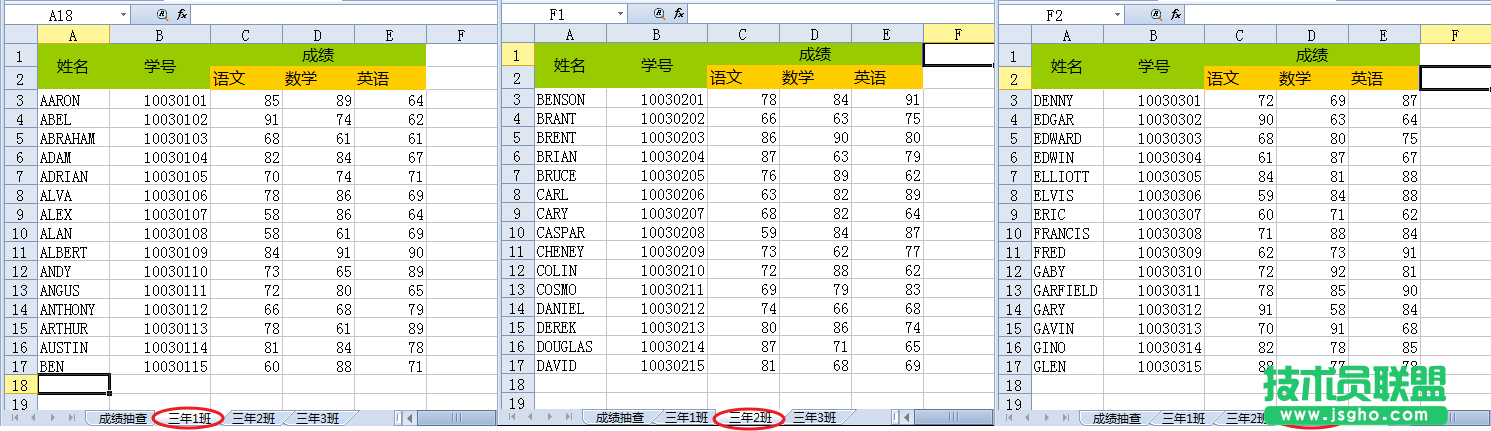Switch to 成绩抽查 tab in the F2 window
Viewport: 1491px width, 431px height.
[x=1117, y=418]
